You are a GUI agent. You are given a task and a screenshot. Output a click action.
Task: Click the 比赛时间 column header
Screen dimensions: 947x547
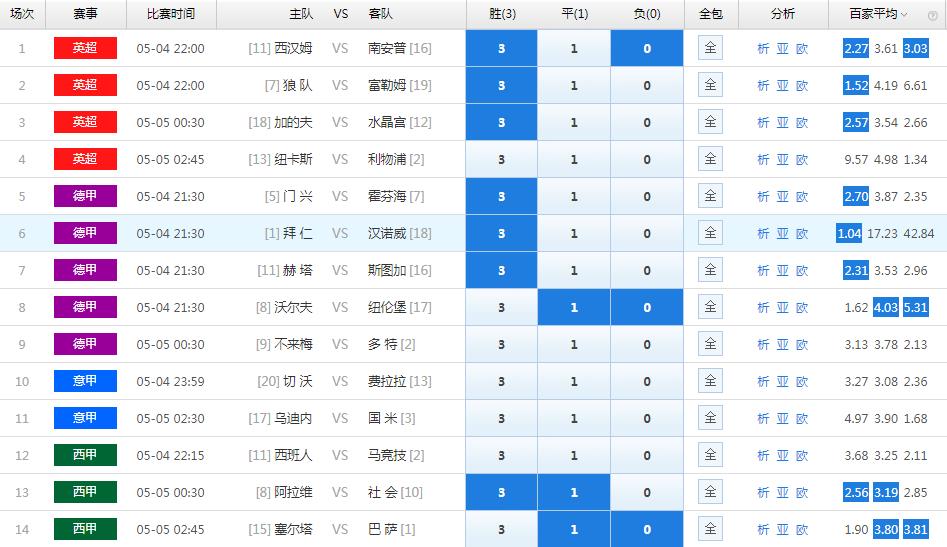[171, 13]
